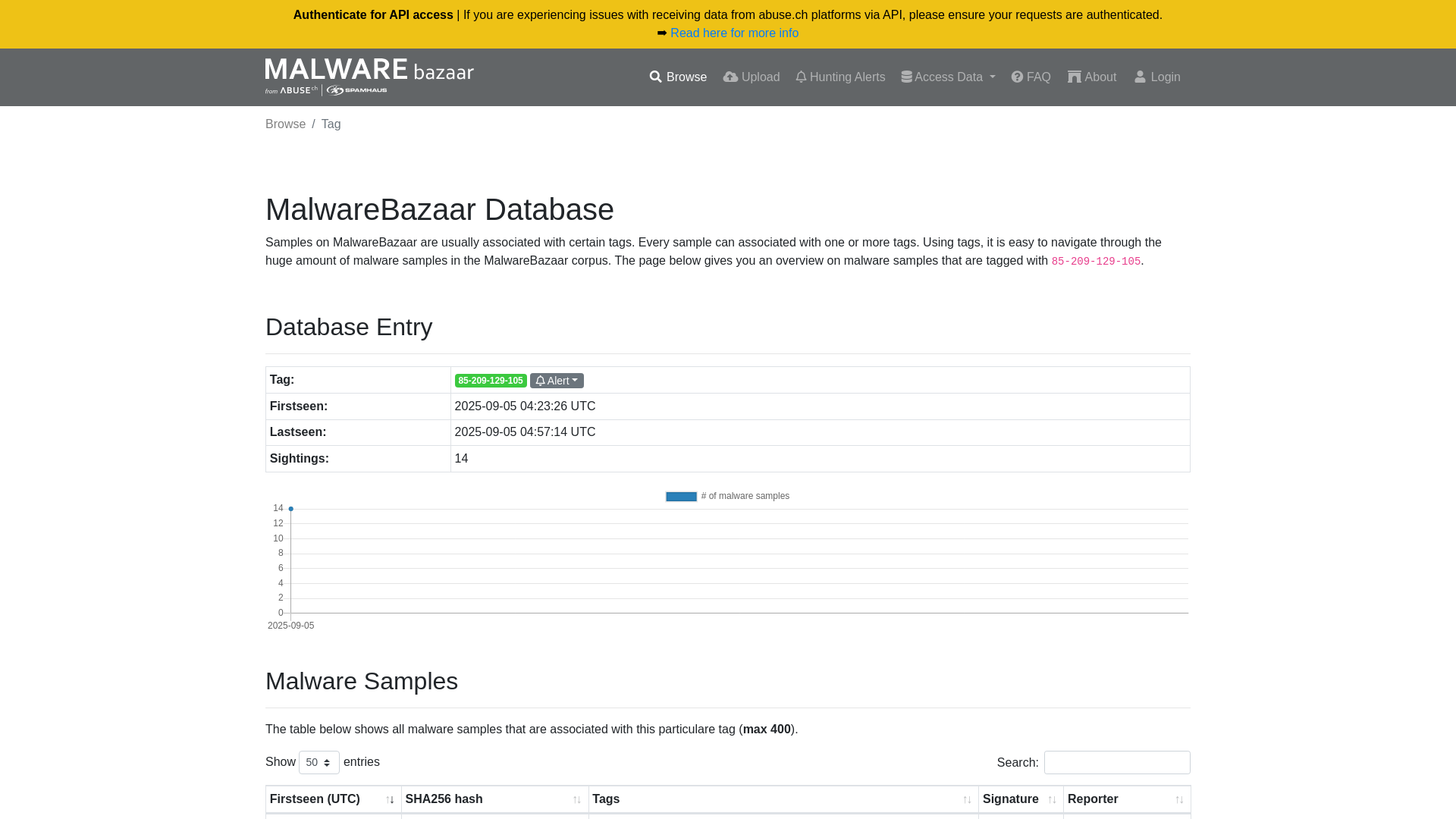
Task: Sort by Signature column arrows
Action: [x=1052, y=800]
